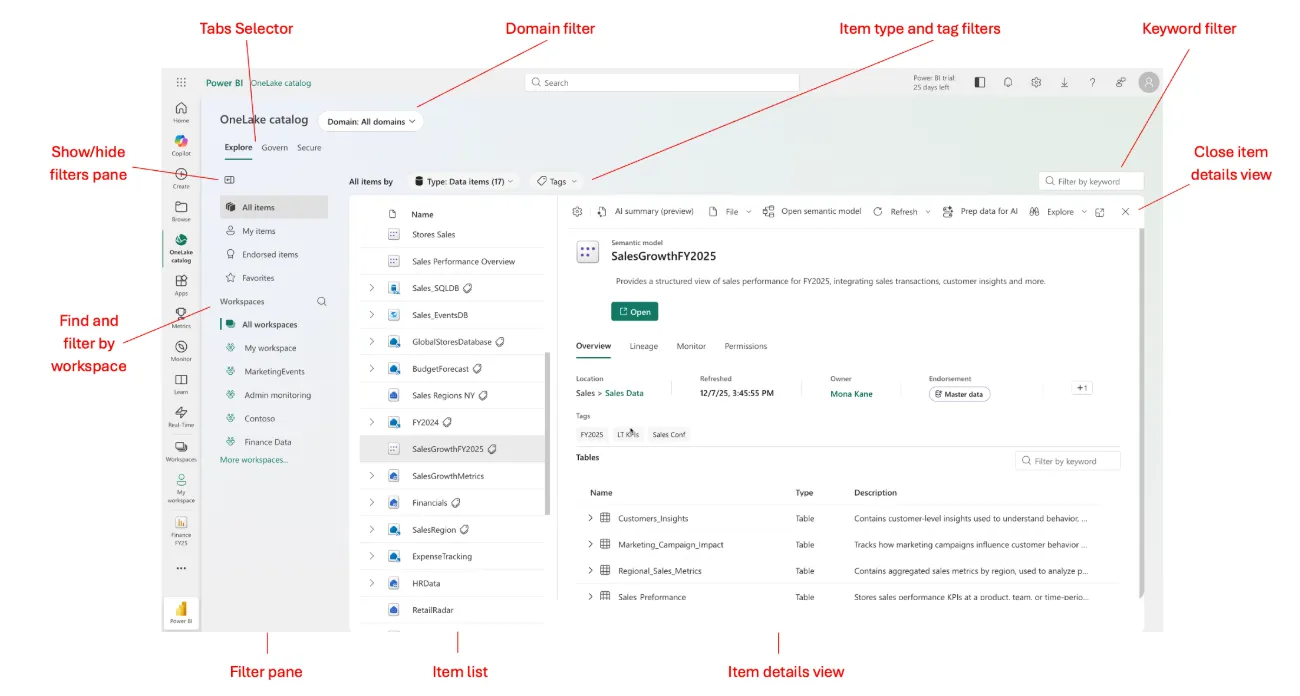Click the workspace search magnifier icon
This screenshot has width=1300, height=696.
[x=321, y=301]
